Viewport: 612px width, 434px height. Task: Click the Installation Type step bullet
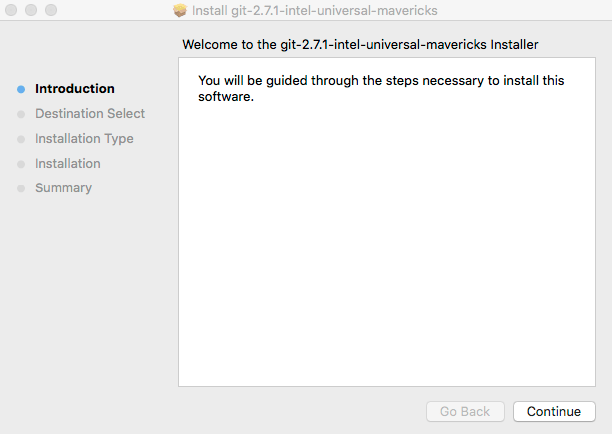(x=21, y=139)
